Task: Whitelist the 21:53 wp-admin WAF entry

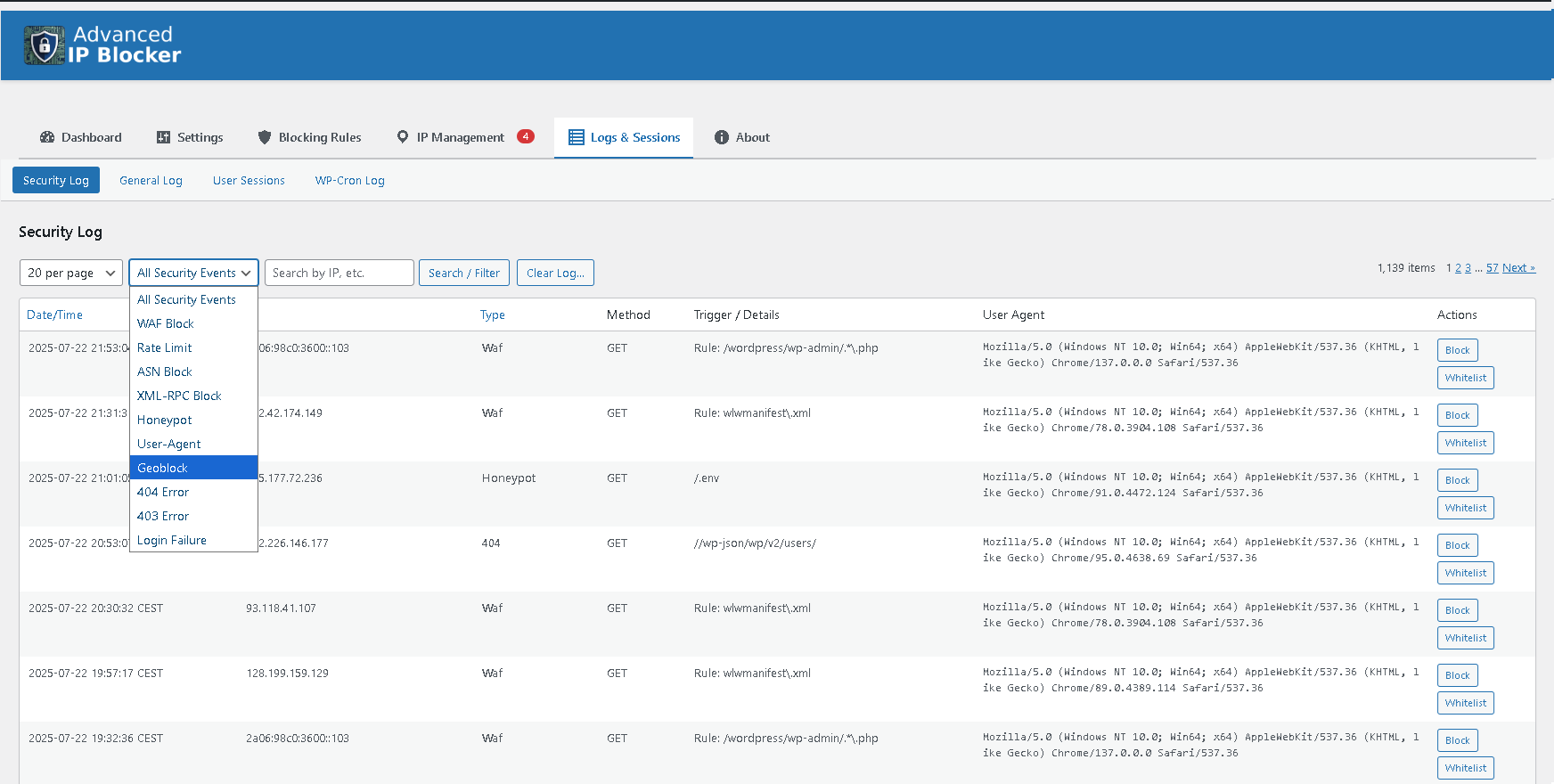Action: point(1466,378)
